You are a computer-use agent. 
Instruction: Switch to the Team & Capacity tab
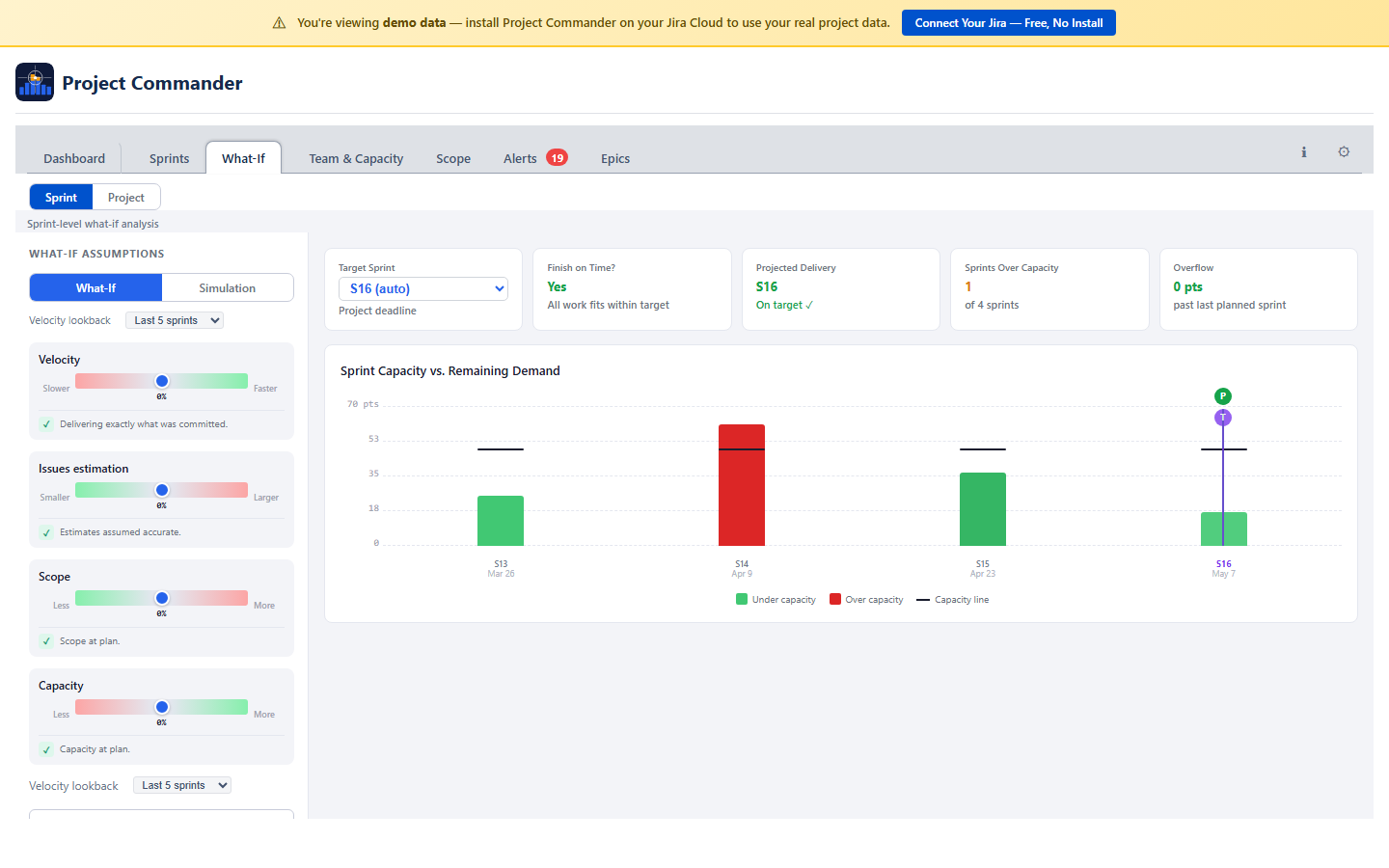coord(356,159)
